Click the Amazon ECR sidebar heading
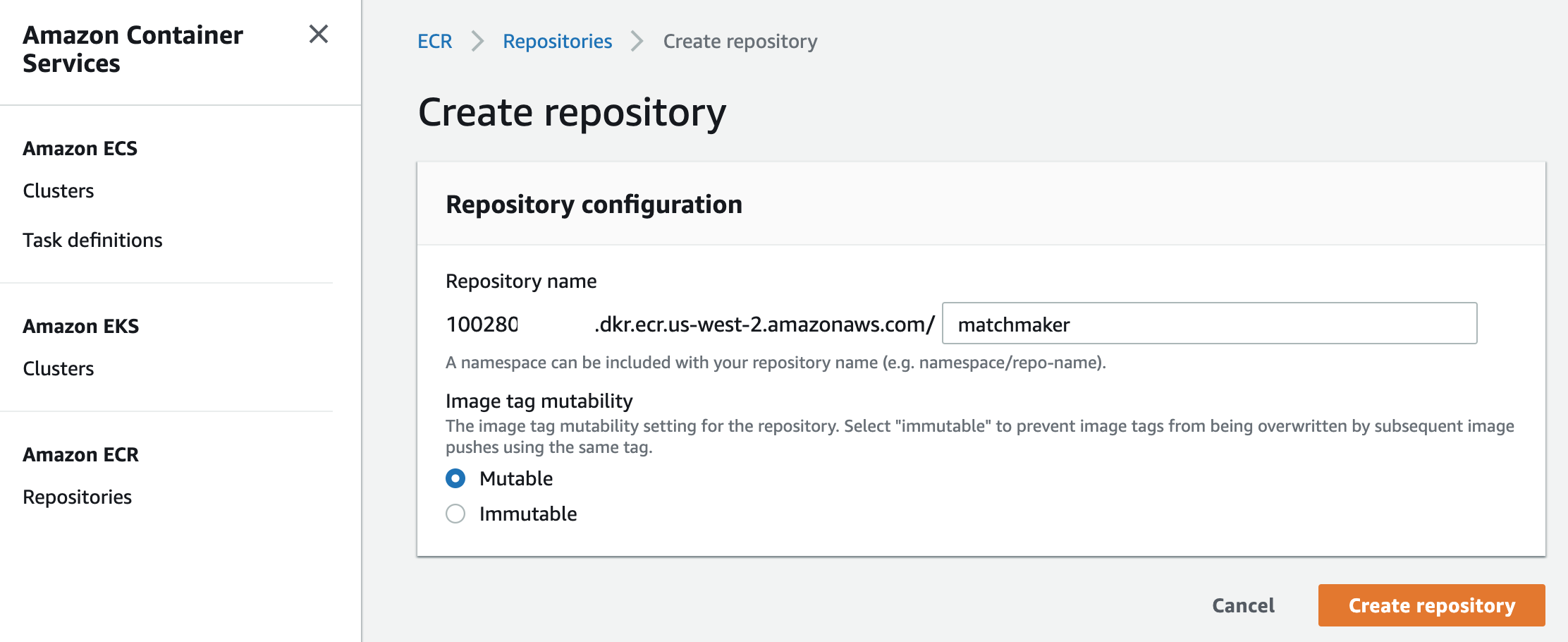The height and width of the screenshot is (642, 1568). click(81, 454)
